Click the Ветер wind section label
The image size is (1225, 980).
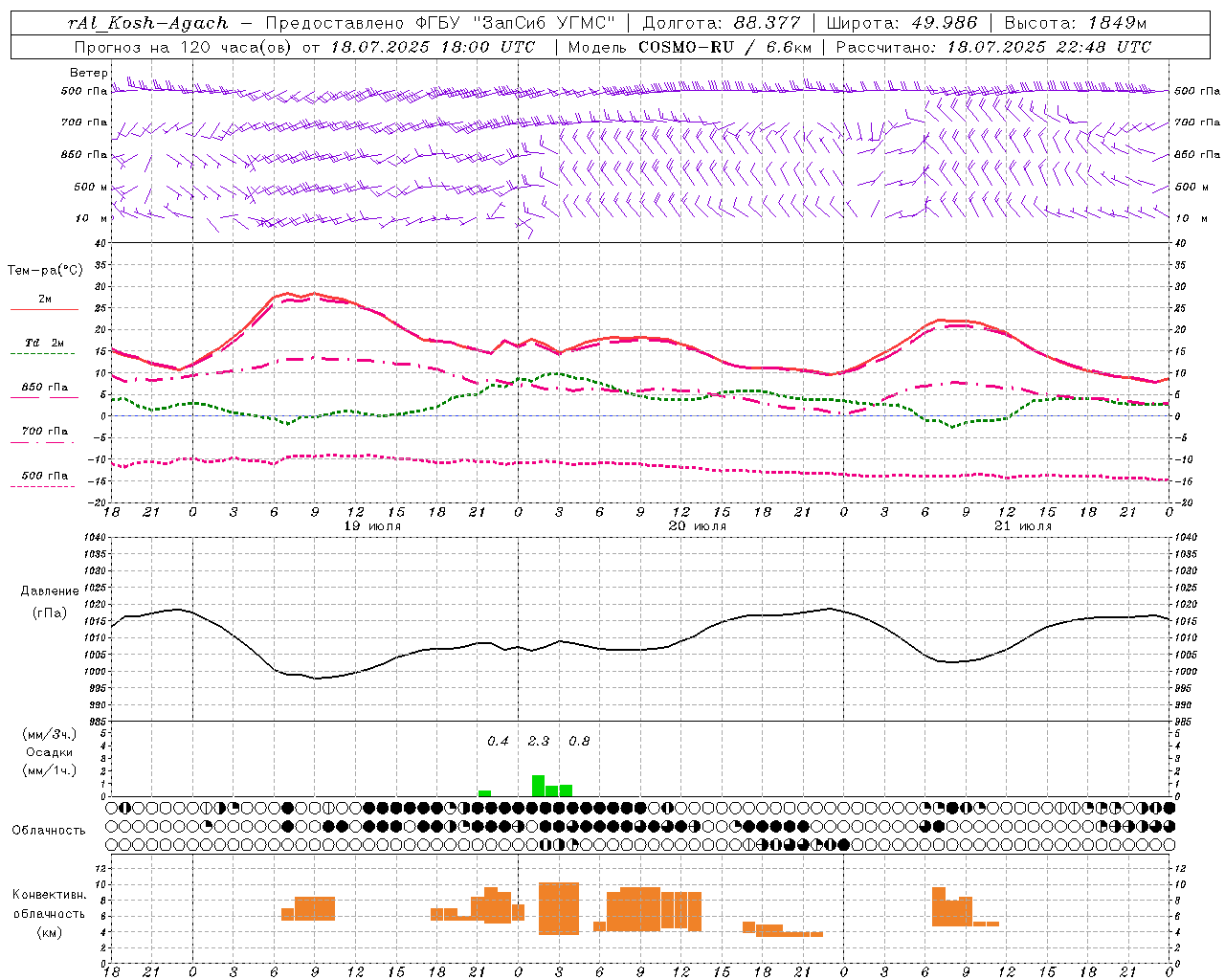pos(88,73)
